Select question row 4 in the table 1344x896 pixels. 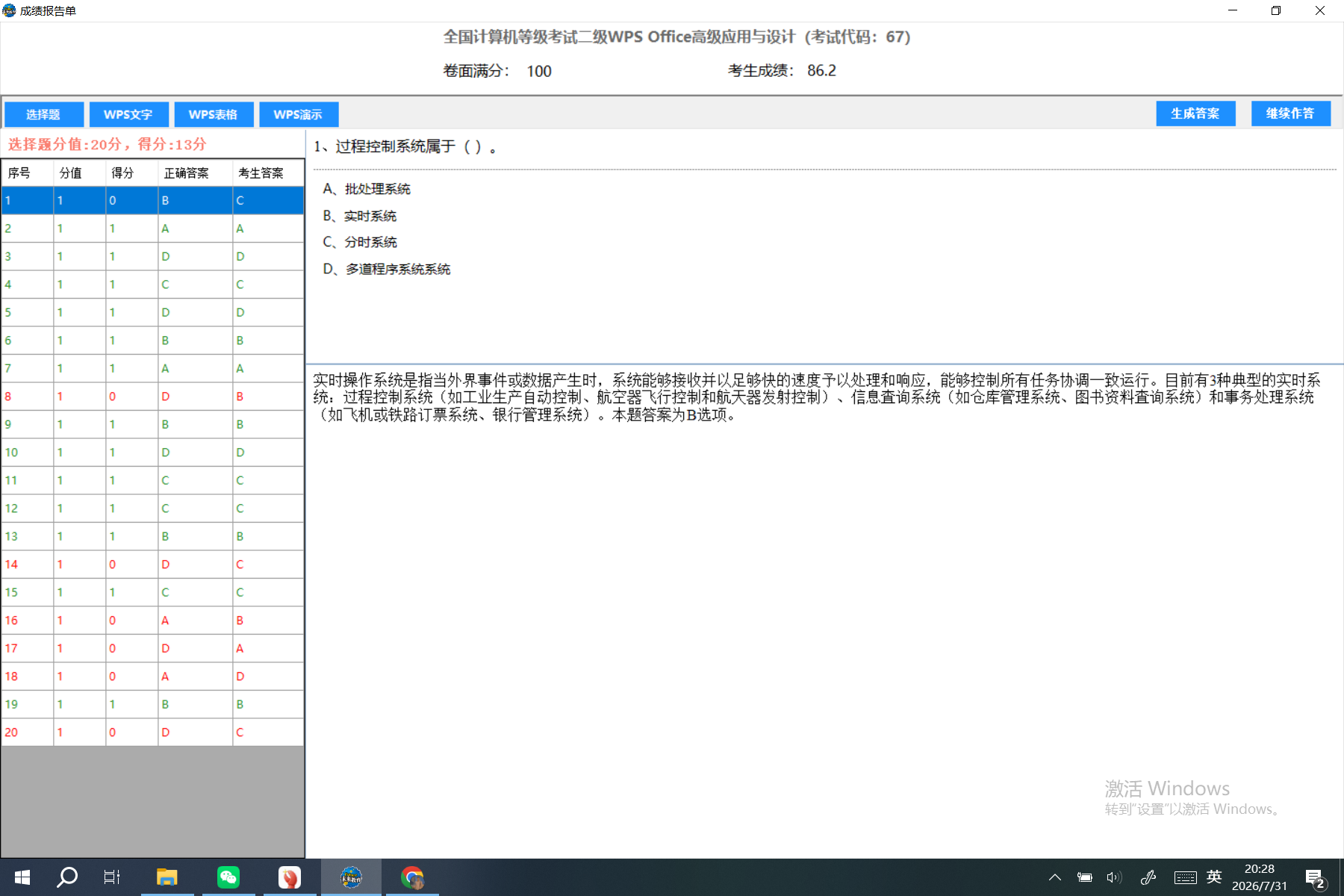tap(152, 284)
